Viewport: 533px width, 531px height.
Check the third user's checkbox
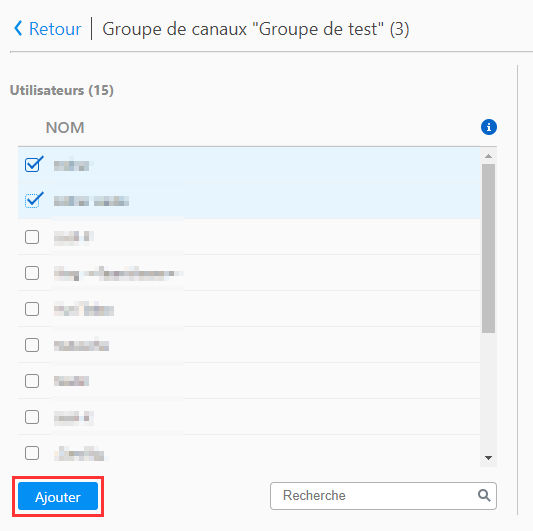click(32, 237)
